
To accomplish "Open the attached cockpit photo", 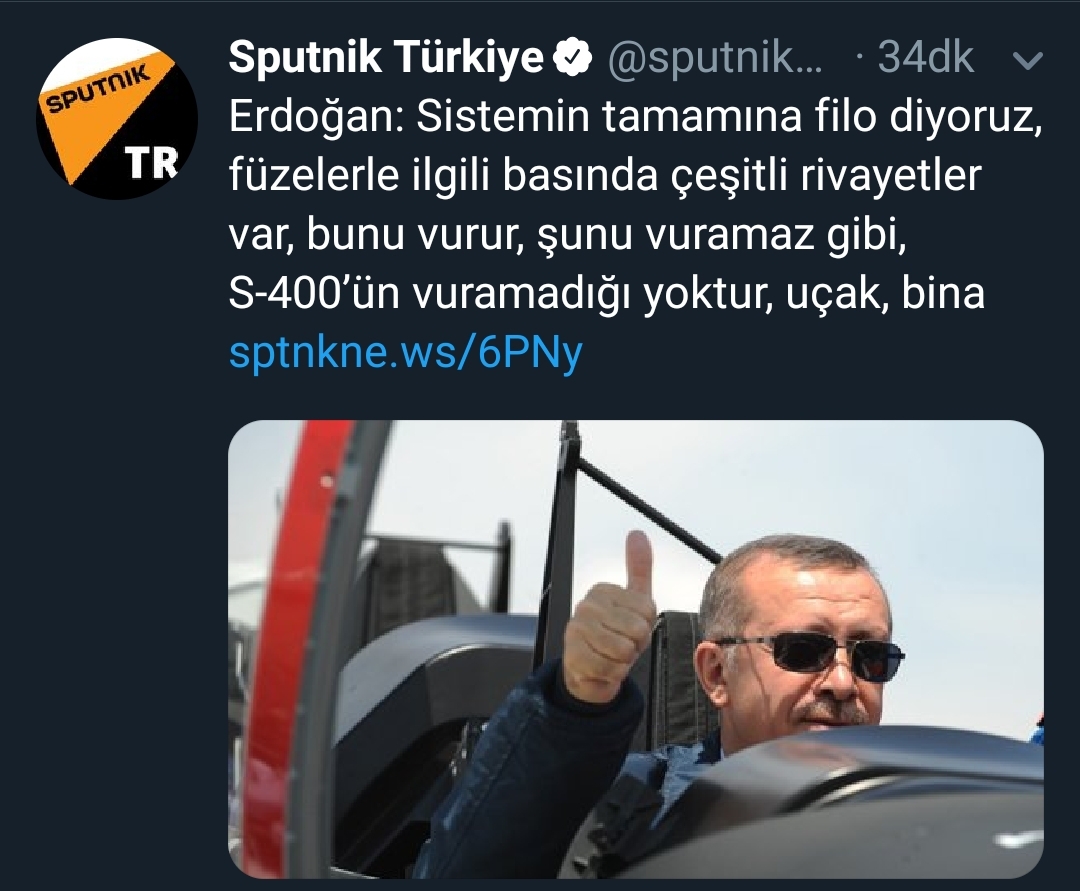I will pyautogui.click(x=636, y=649).
